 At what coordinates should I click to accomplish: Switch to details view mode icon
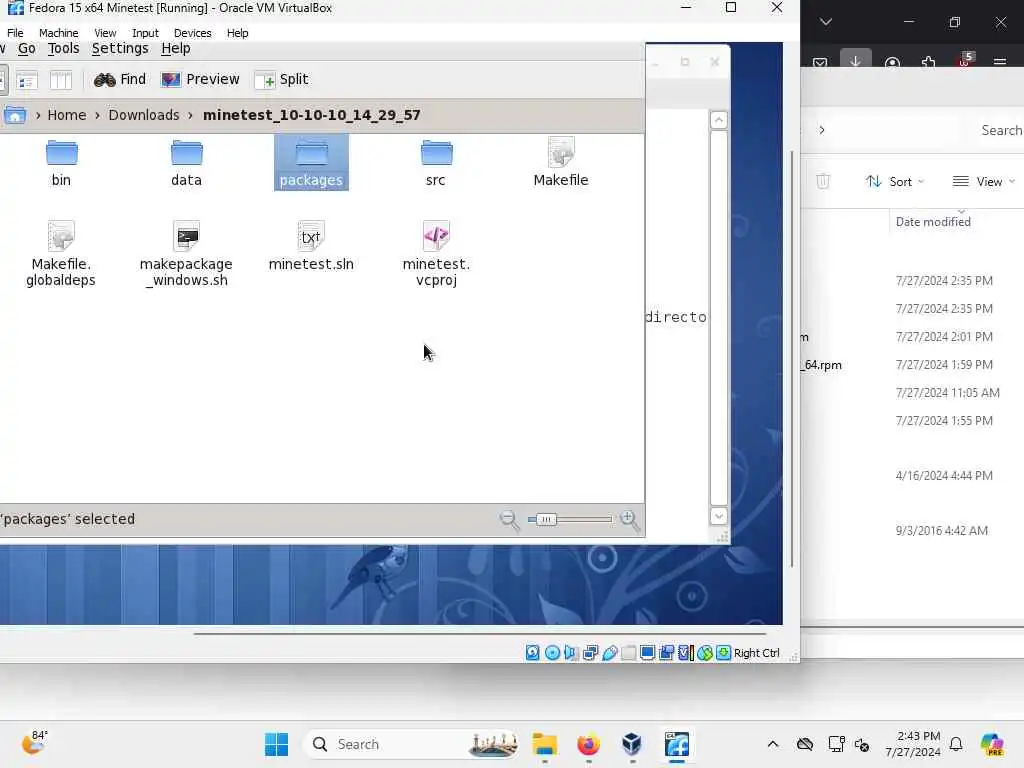[26, 80]
